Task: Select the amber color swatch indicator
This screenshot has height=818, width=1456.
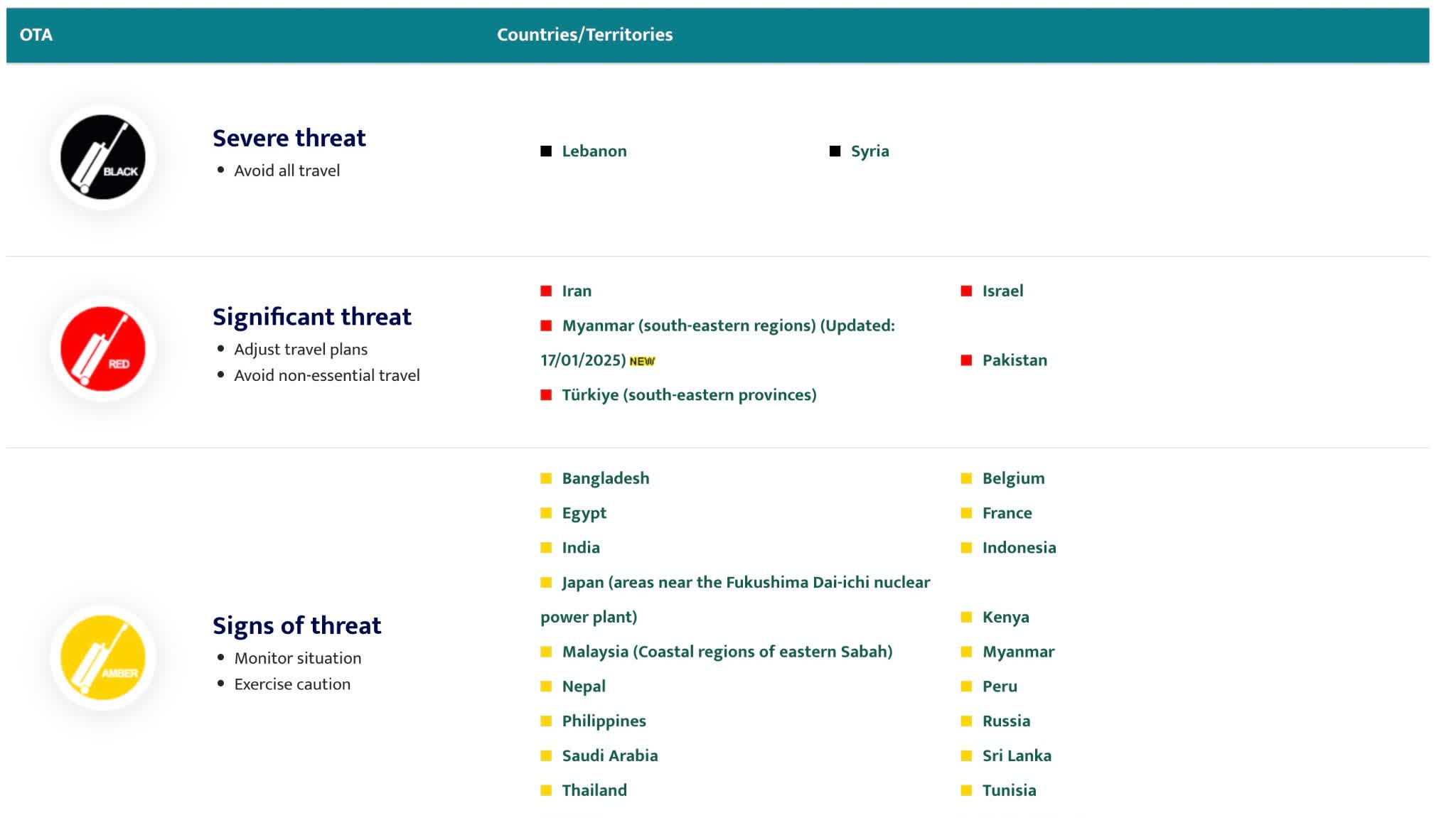Action: [103, 657]
